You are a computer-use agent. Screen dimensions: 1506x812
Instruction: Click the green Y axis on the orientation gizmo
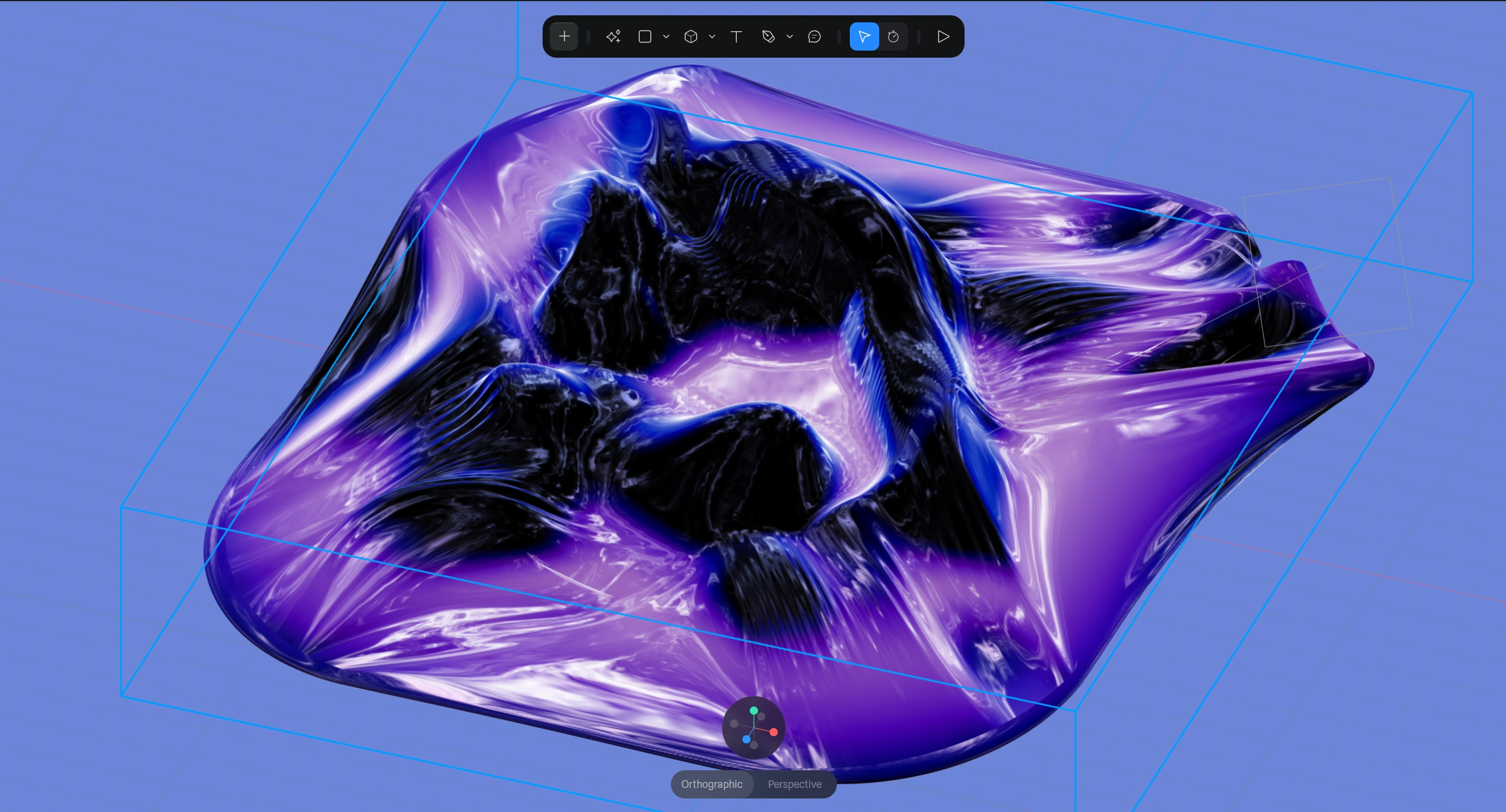(x=754, y=710)
